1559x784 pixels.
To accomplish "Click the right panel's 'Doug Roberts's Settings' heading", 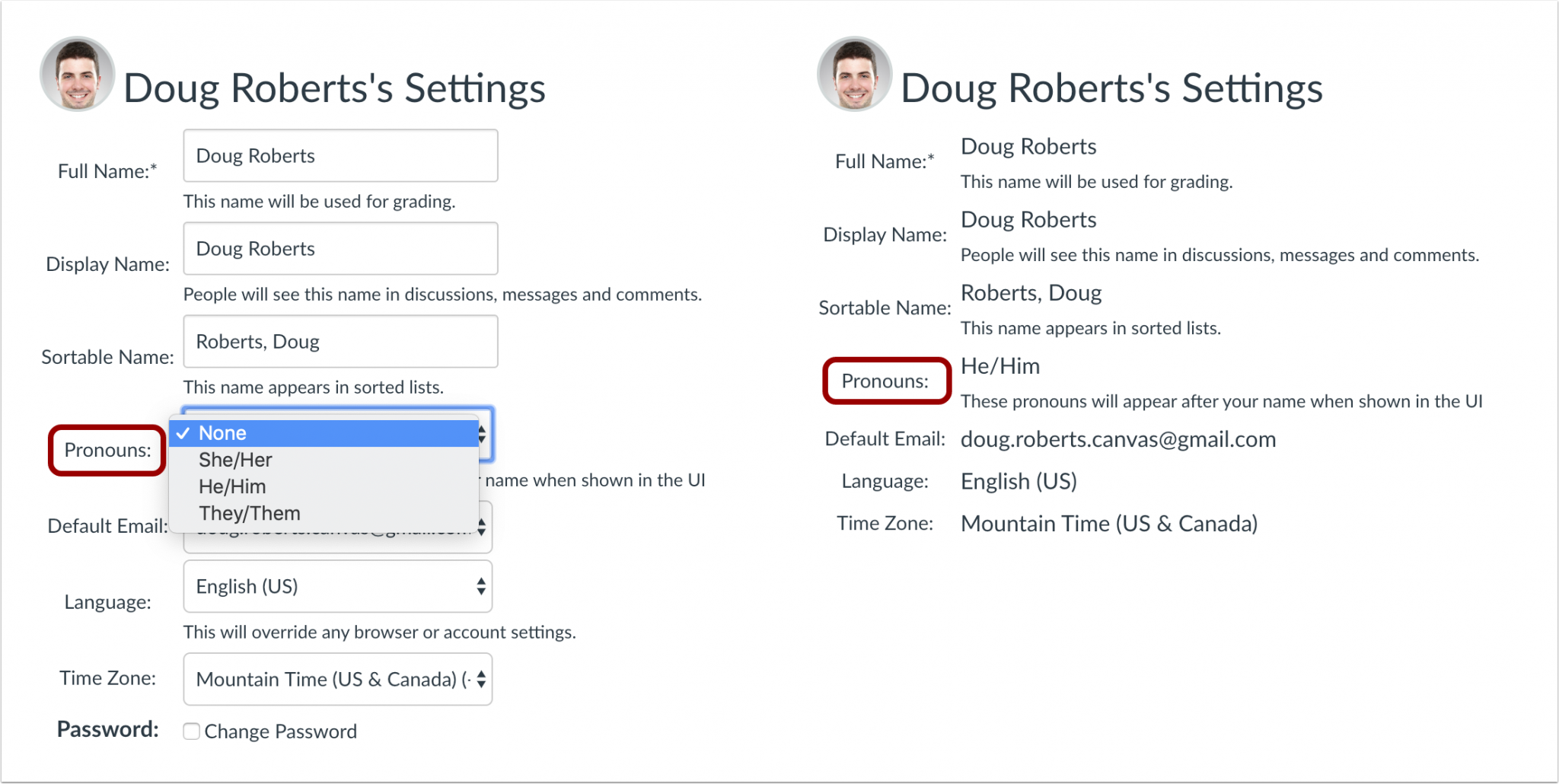I will click(x=1111, y=88).
